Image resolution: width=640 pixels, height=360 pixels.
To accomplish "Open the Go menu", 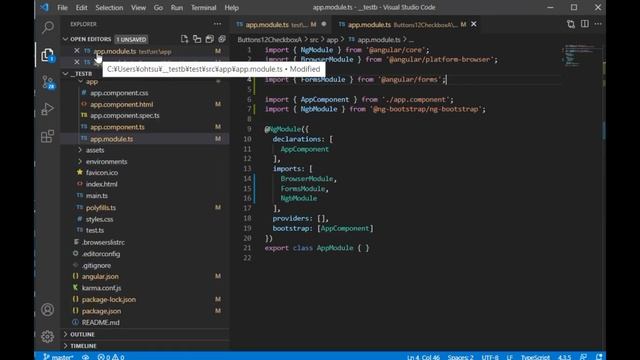I will [158, 8].
